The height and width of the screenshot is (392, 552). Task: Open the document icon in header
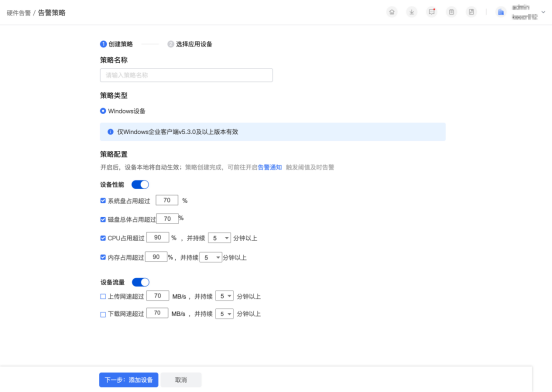(471, 12)
